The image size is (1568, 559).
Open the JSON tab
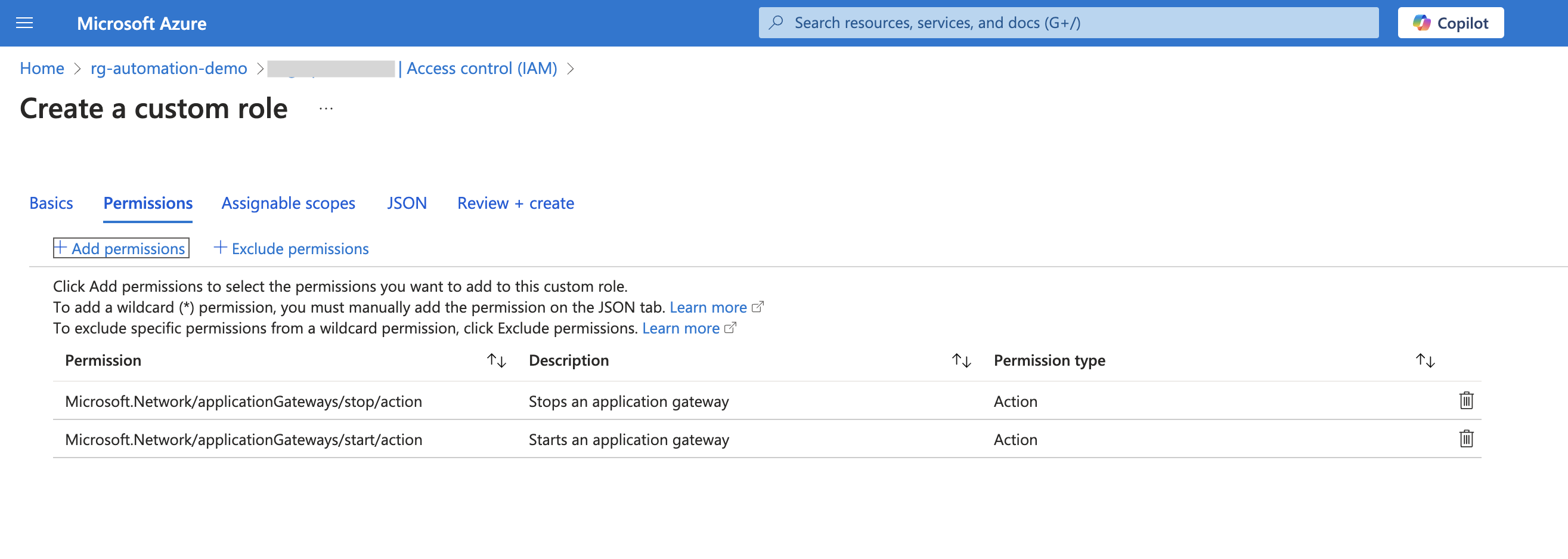coord(407,203)
